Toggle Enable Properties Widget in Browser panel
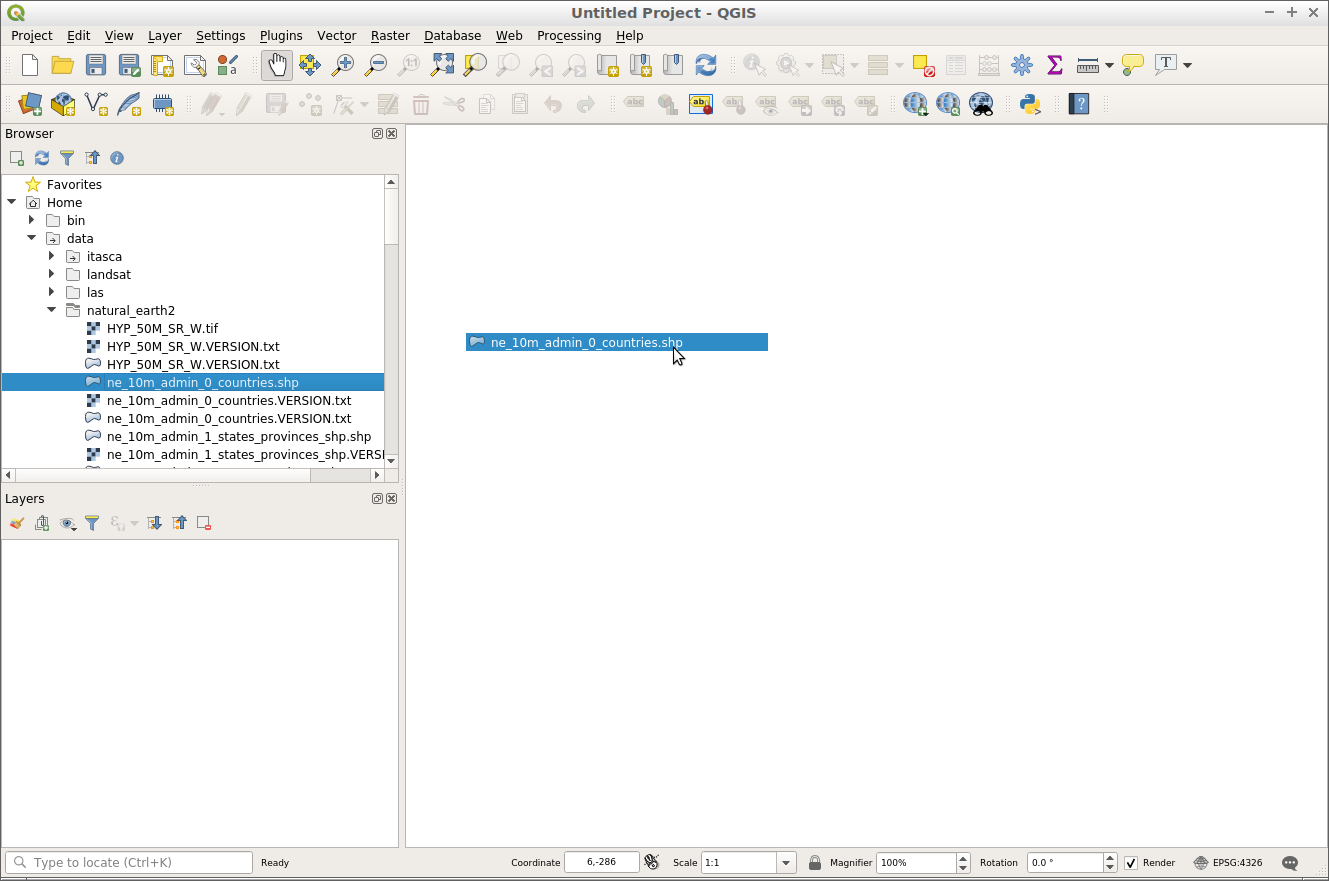1329x881 pixels. click(117, 158)
